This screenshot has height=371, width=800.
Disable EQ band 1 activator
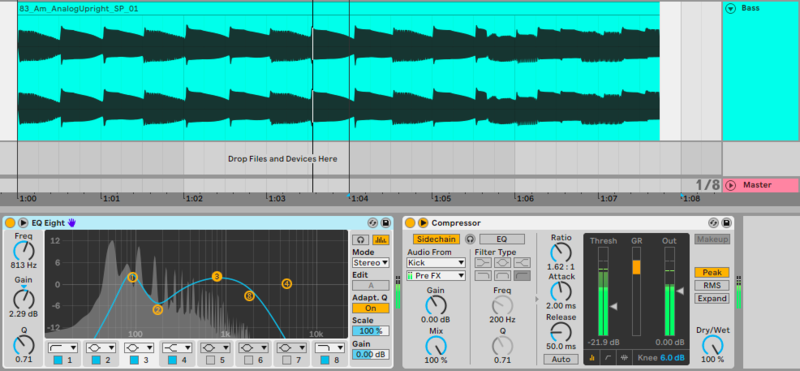point(58,360)
